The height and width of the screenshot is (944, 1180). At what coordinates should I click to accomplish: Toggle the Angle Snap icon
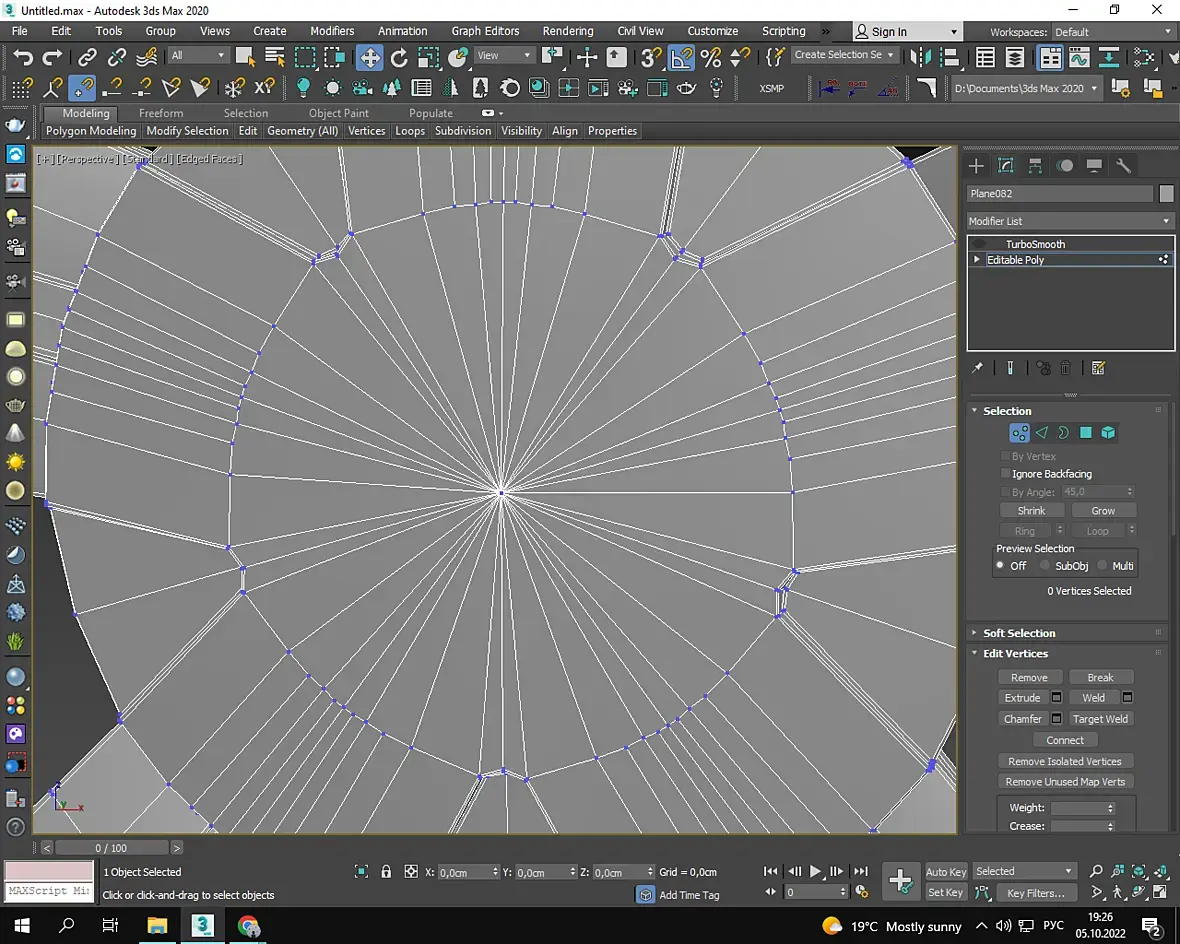pyautogui.click(x=681, y=57)
